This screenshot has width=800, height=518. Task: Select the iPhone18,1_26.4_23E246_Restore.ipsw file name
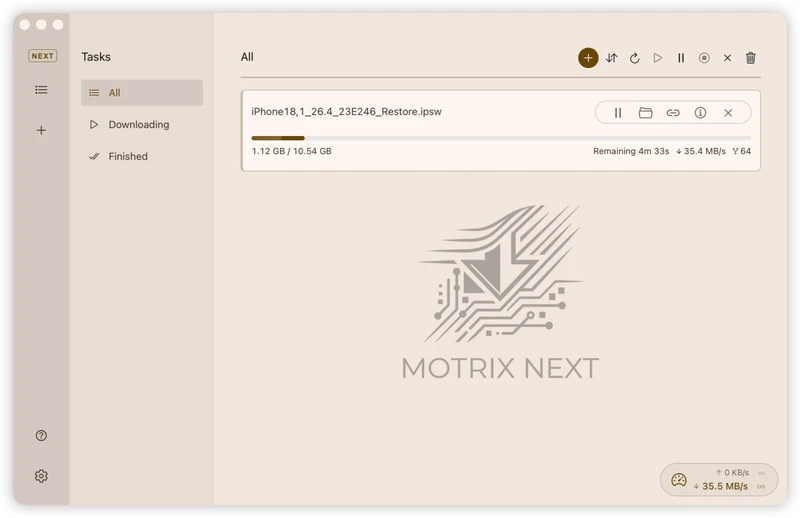point(346,112)
